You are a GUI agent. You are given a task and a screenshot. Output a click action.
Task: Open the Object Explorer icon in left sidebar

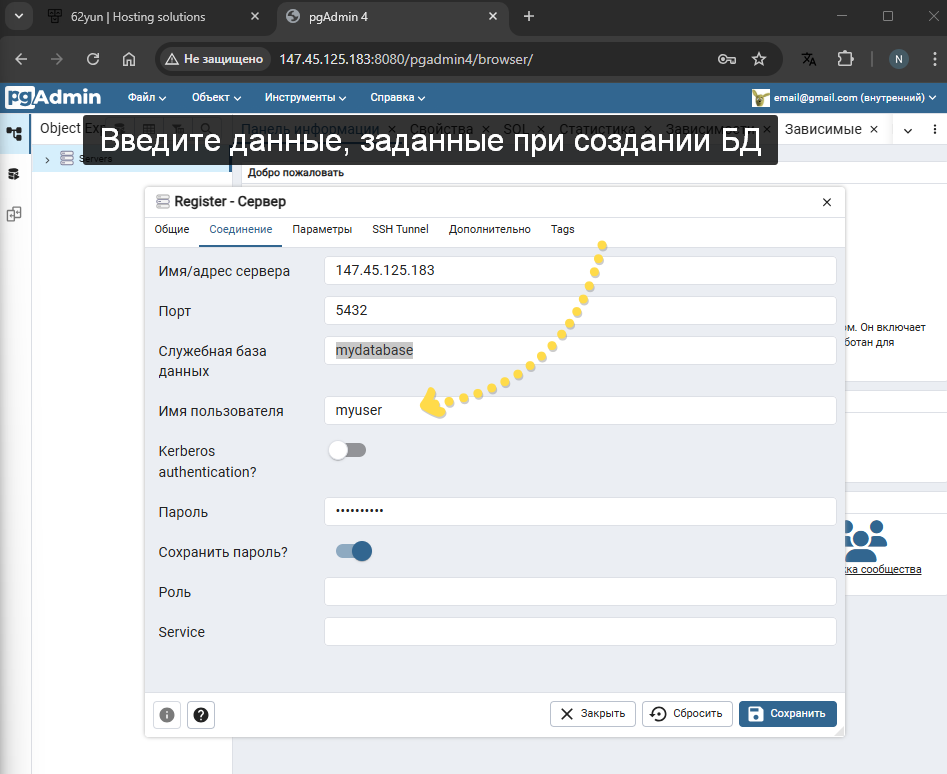14,132
